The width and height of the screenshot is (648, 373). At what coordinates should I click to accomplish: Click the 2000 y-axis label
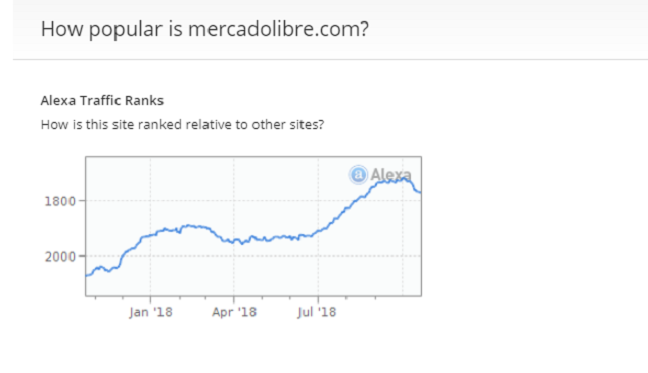click(60, 257)
